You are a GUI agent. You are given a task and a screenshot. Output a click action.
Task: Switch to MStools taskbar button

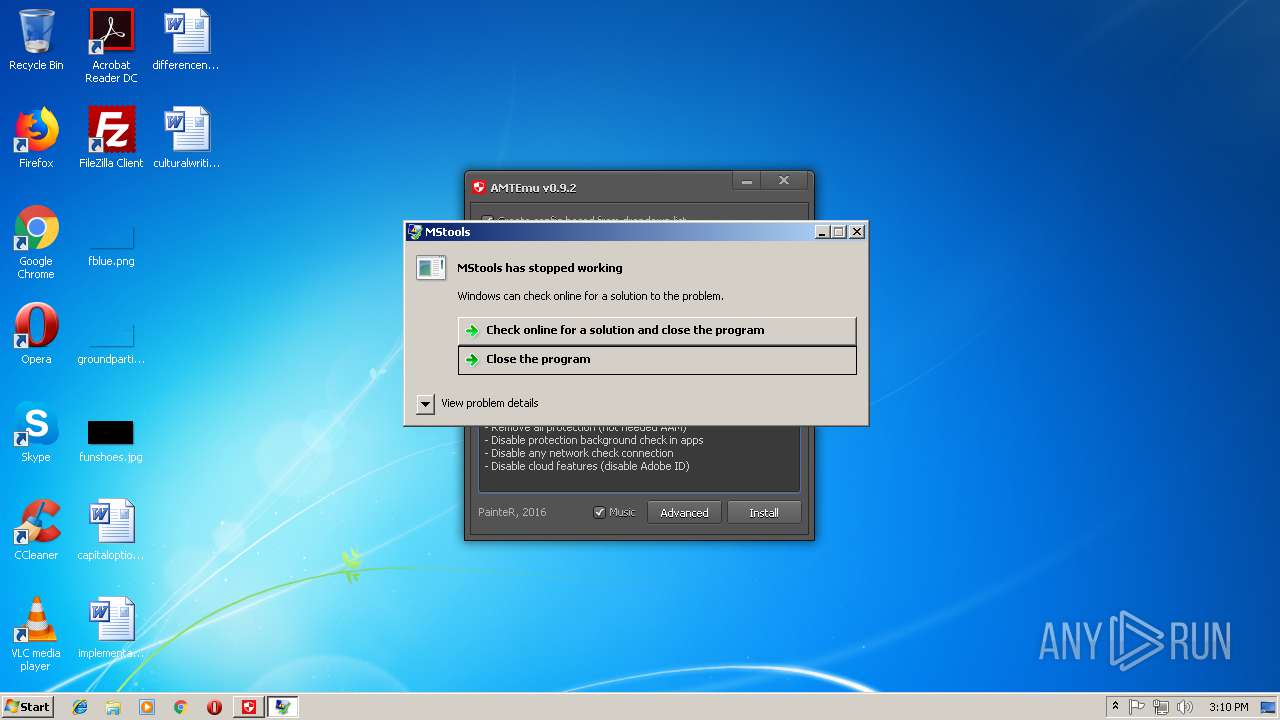283,707
